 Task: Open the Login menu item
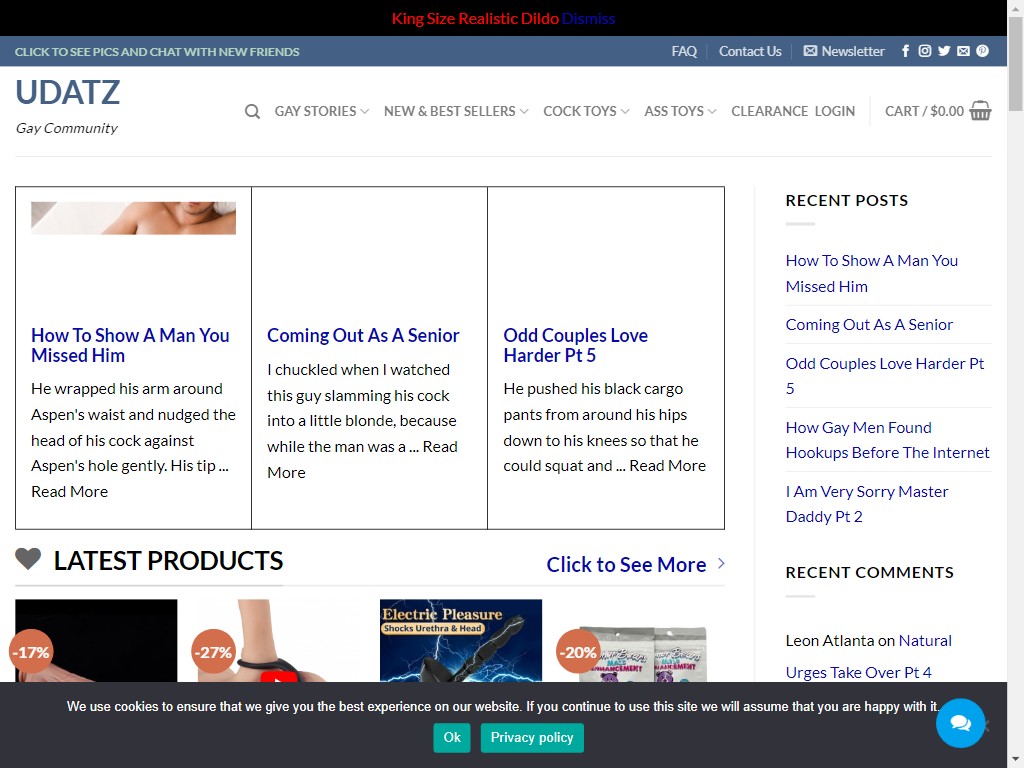coord(835,111)
